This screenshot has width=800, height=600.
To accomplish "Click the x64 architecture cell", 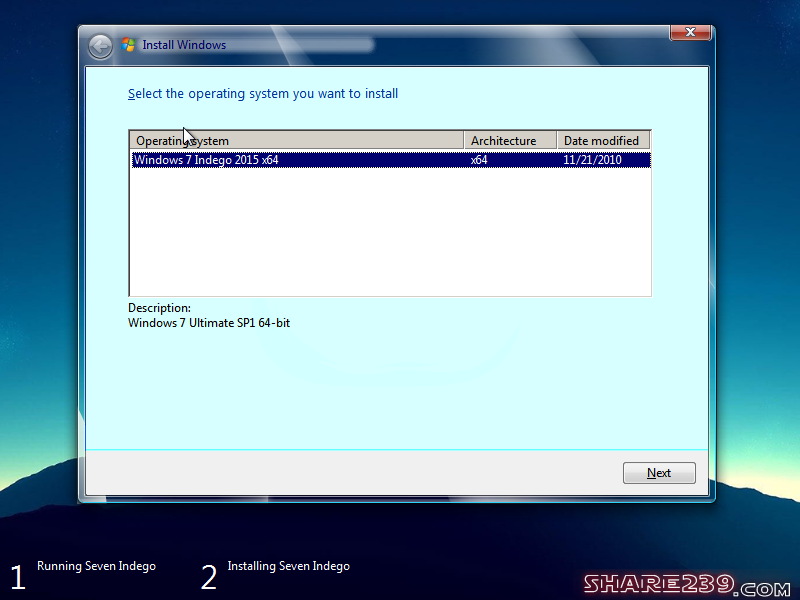I will (479, 160).
